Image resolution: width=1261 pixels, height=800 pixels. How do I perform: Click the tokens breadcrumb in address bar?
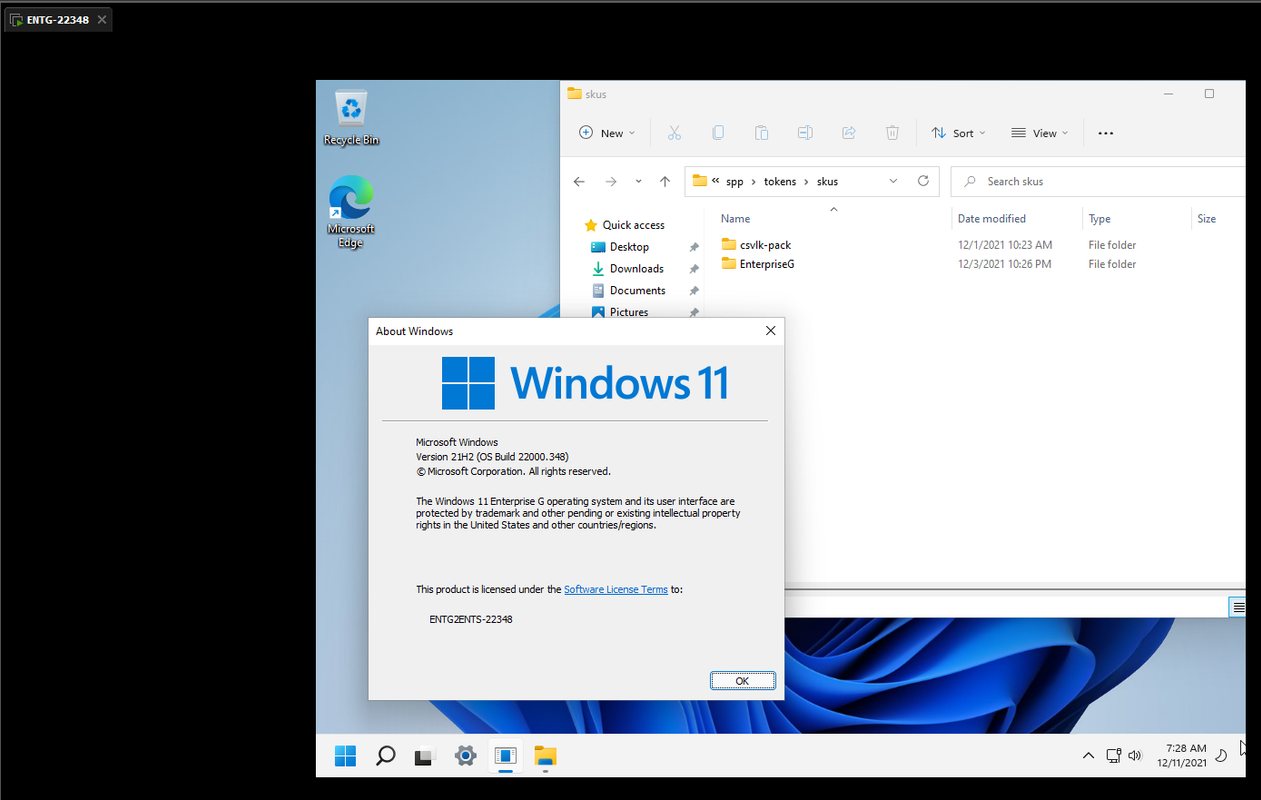pos(781,182)
